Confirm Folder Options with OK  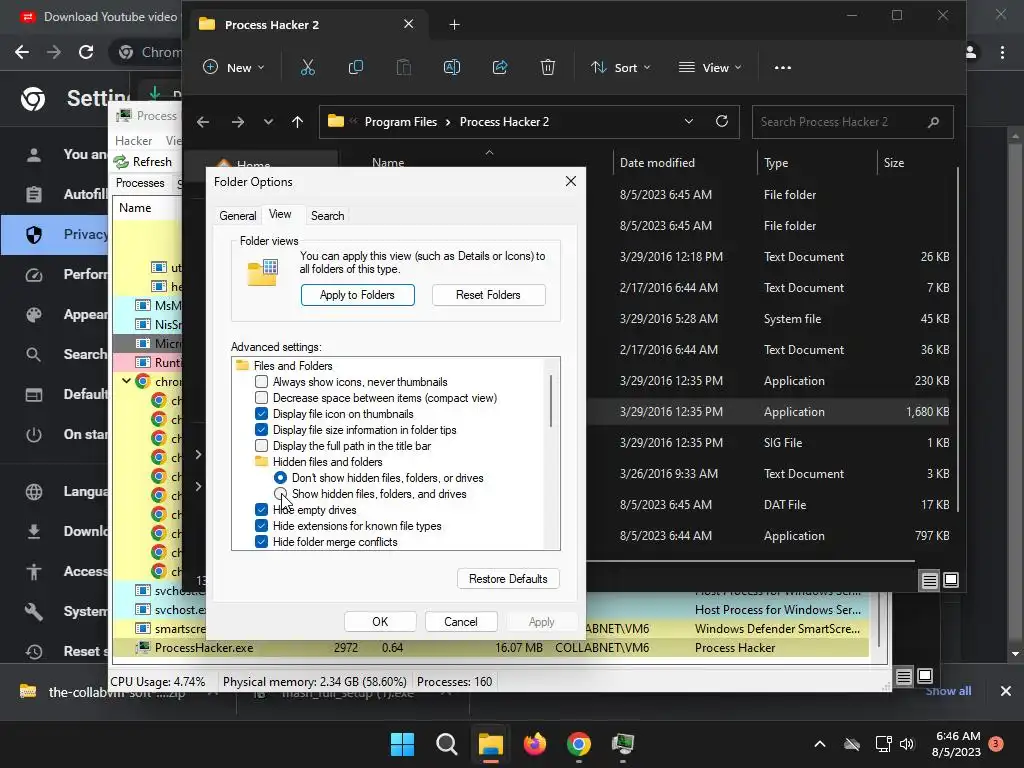point(380,622)
